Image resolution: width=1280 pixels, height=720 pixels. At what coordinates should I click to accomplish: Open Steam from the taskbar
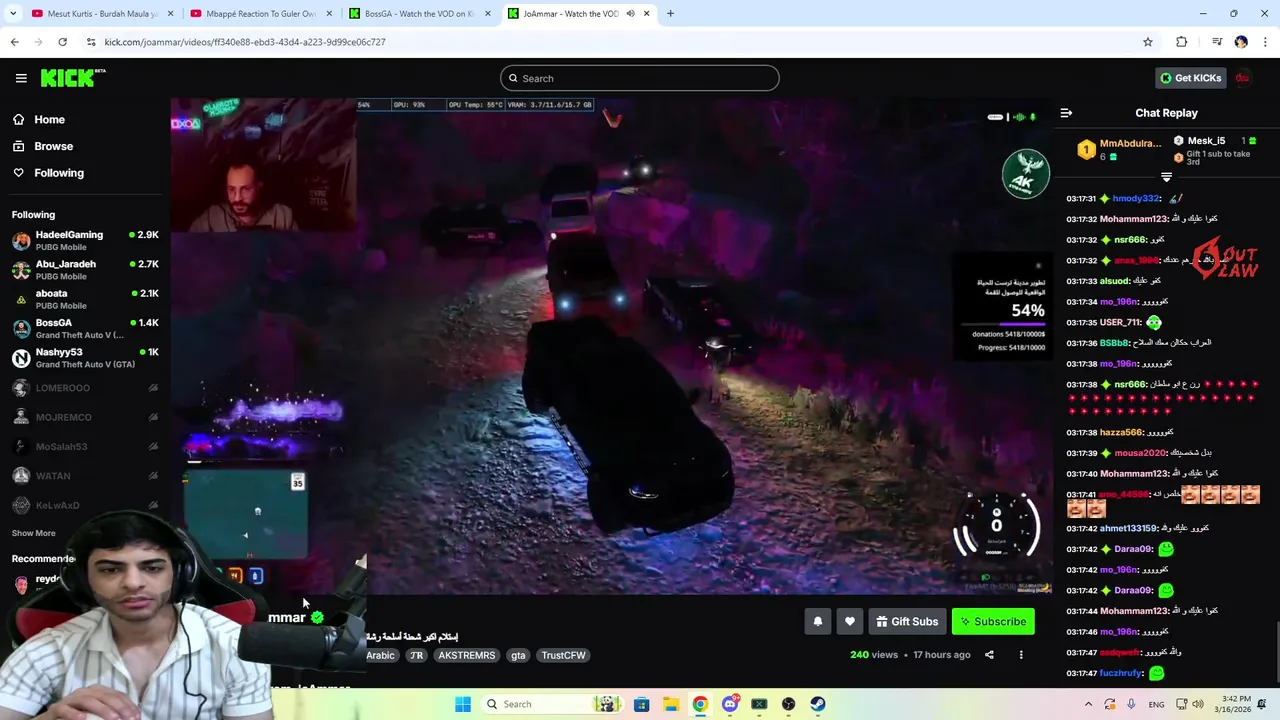point(818,704)
